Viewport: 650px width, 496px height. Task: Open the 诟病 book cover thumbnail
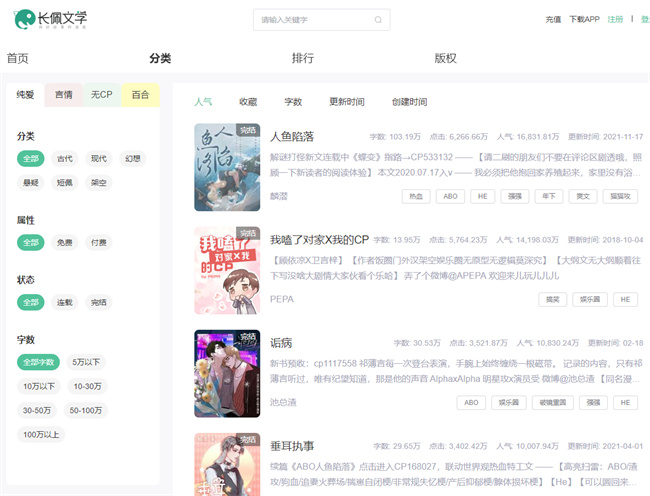(226, 374)
